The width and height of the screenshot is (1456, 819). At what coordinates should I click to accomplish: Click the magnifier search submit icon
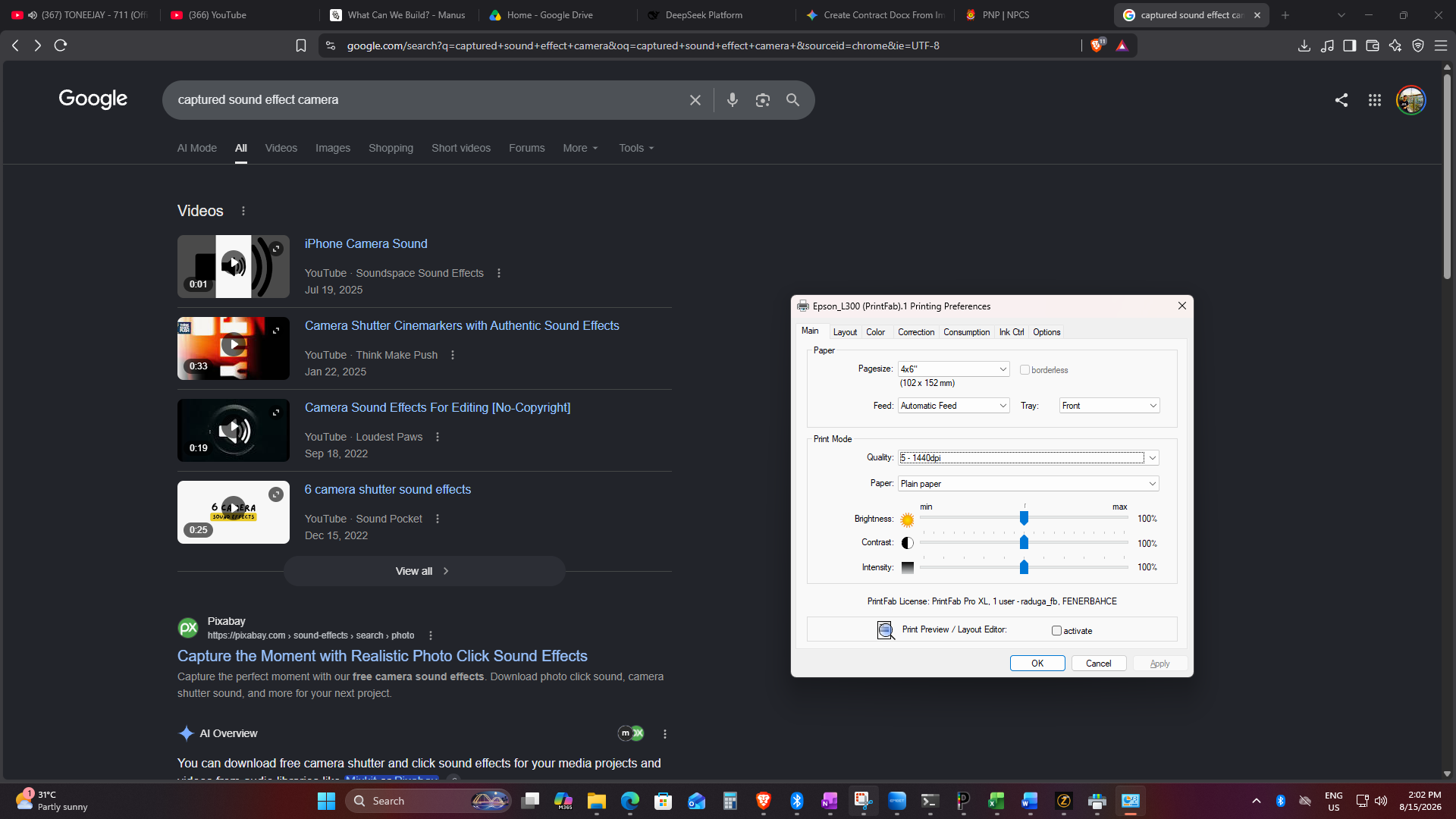tap(792, 100)
